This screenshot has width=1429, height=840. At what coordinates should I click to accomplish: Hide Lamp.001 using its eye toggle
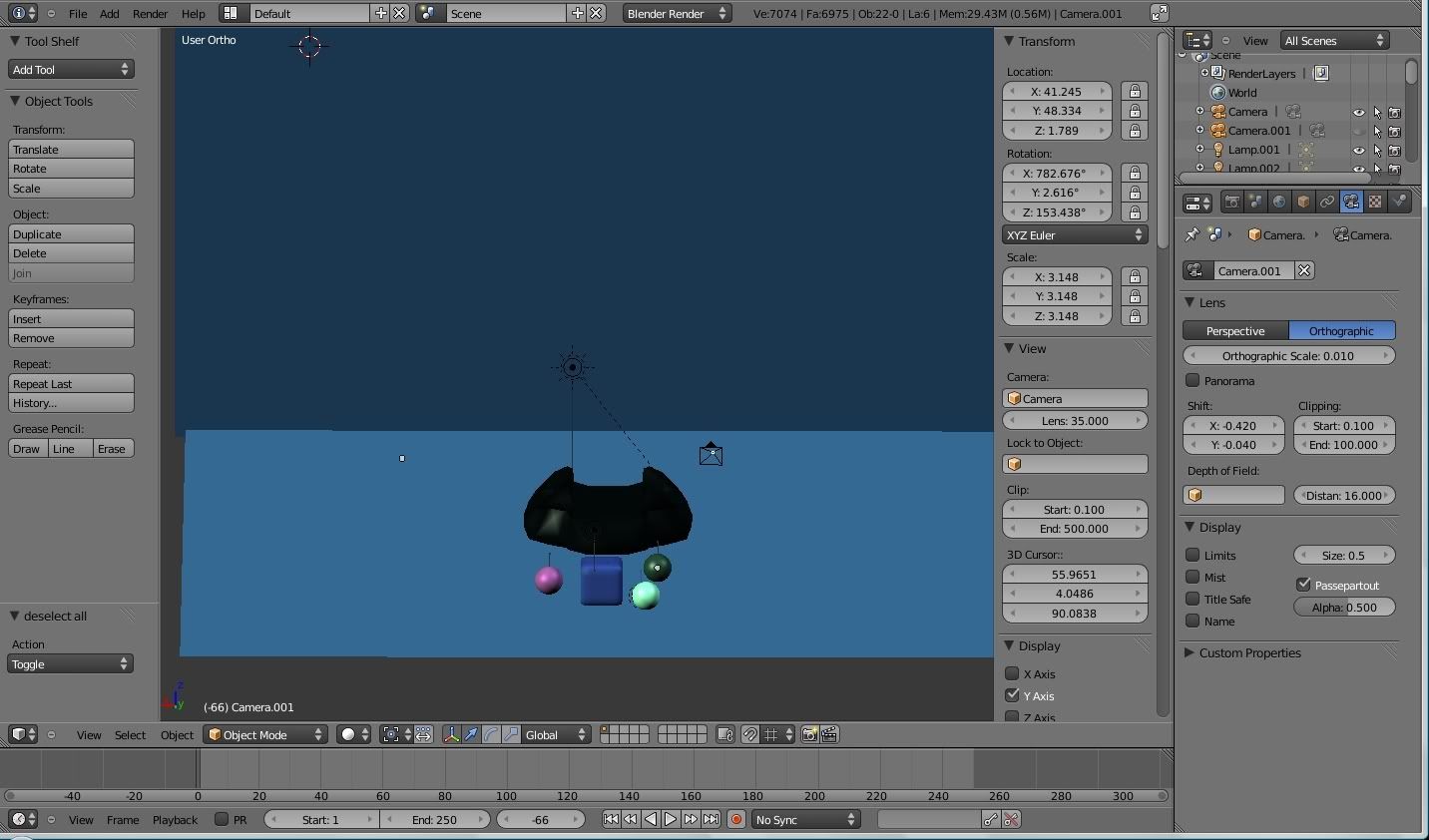pos(1358,150)
